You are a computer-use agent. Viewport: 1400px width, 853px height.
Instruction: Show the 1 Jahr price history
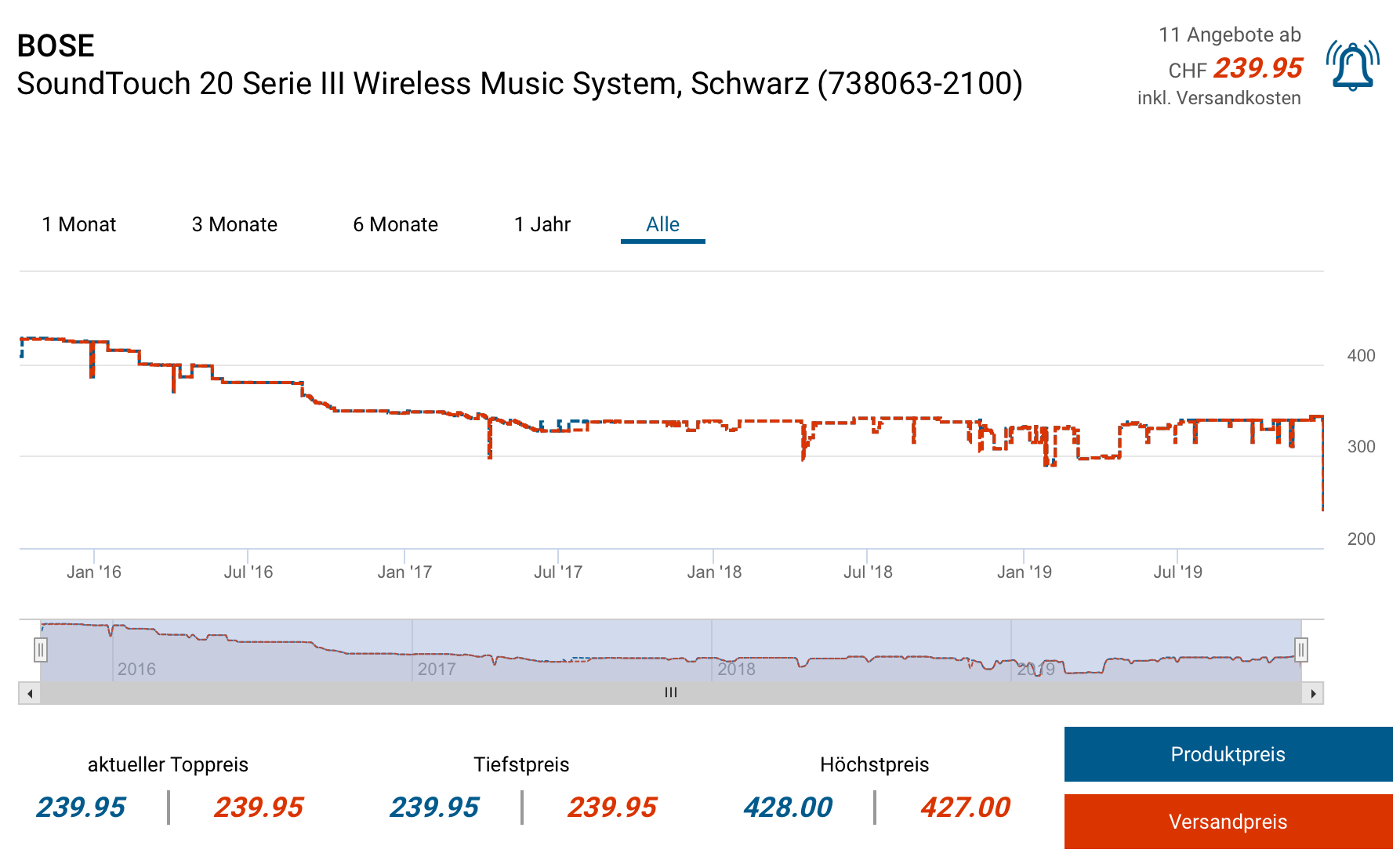coord(542,225)
